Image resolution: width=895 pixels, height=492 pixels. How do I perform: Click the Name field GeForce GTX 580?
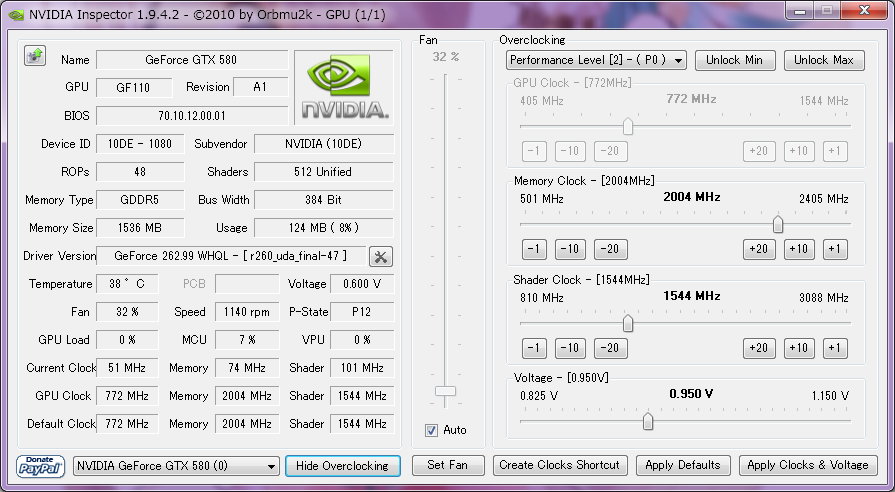tap(192, 60)
